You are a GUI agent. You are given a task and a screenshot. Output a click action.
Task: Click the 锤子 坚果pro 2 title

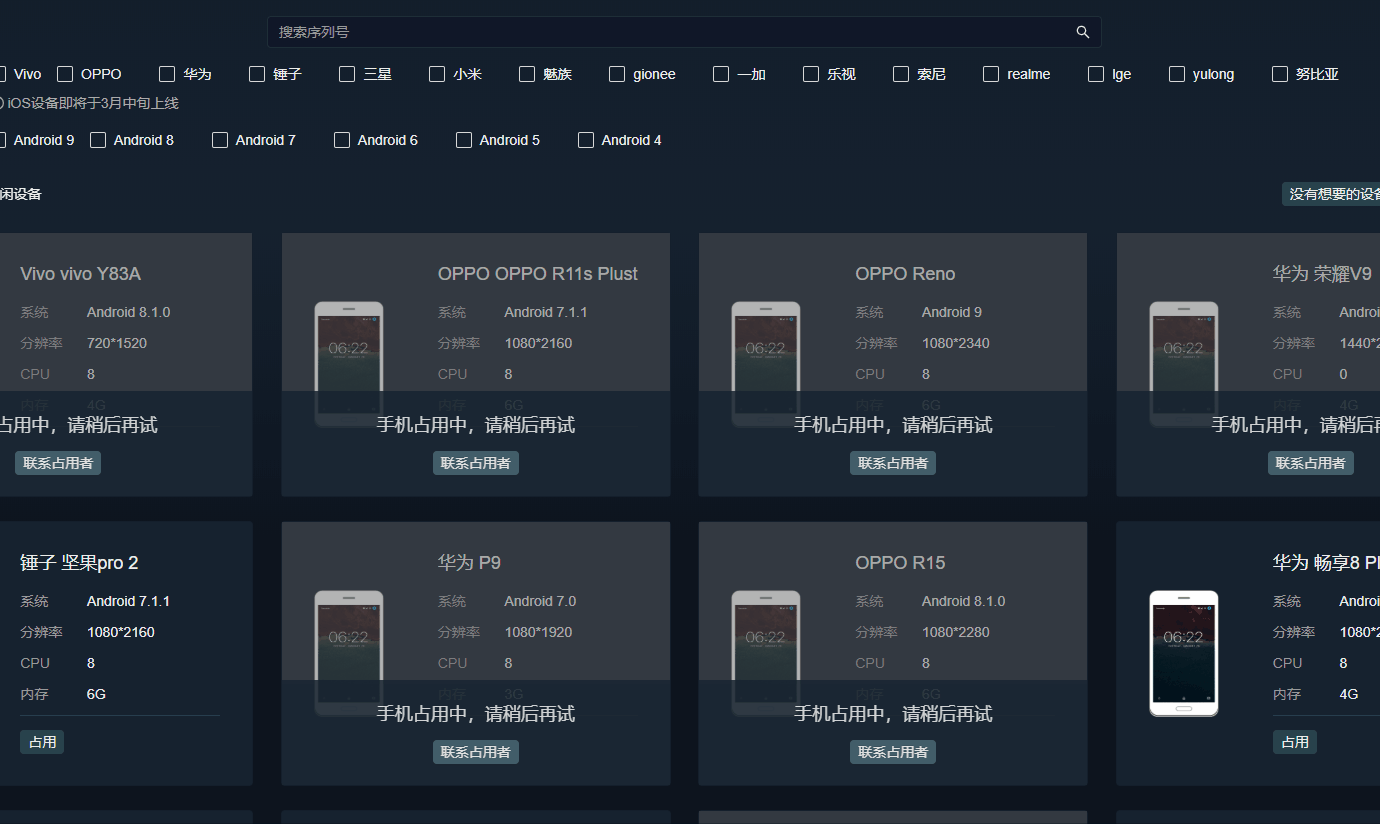coord(79,563)
